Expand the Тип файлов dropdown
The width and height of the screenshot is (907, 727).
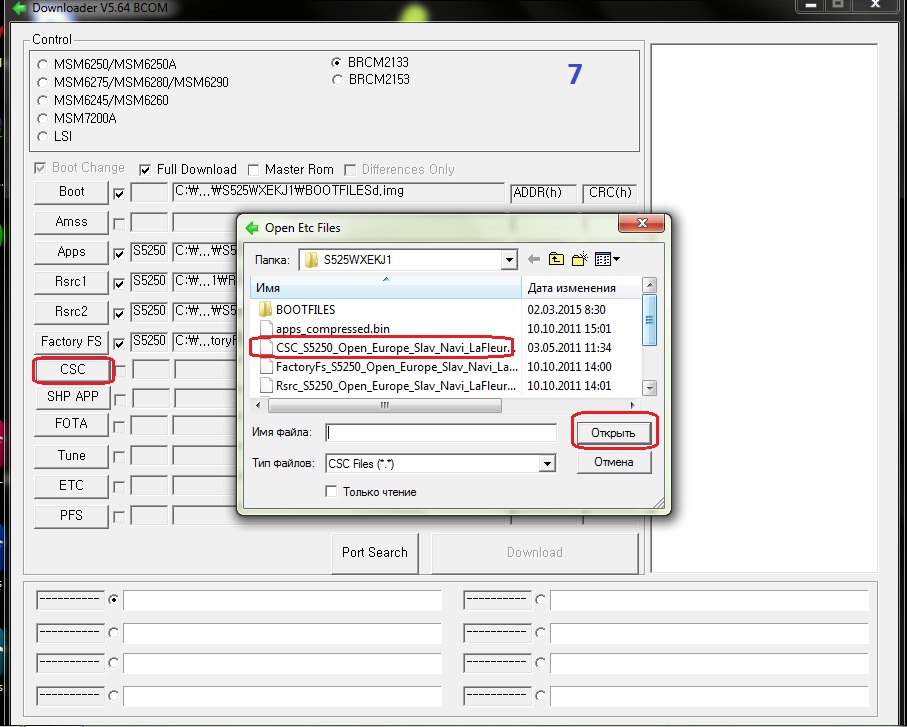pos(547,463)
